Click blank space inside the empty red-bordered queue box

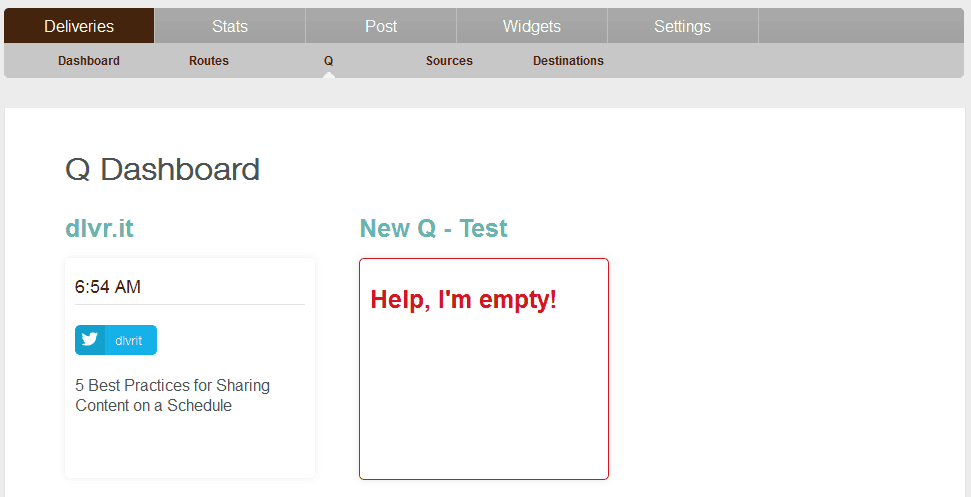point(483,400)
